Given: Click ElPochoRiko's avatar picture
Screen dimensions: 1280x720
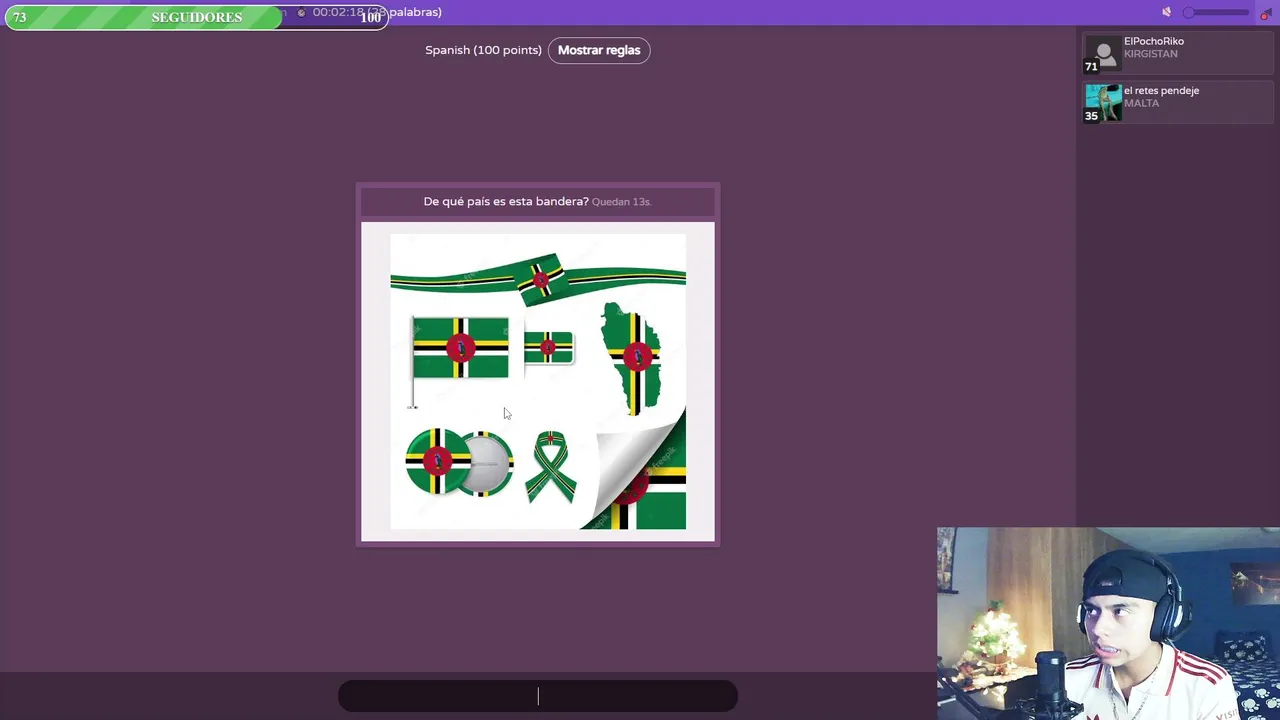Looking at the screenshot, I should point(1104,54).
